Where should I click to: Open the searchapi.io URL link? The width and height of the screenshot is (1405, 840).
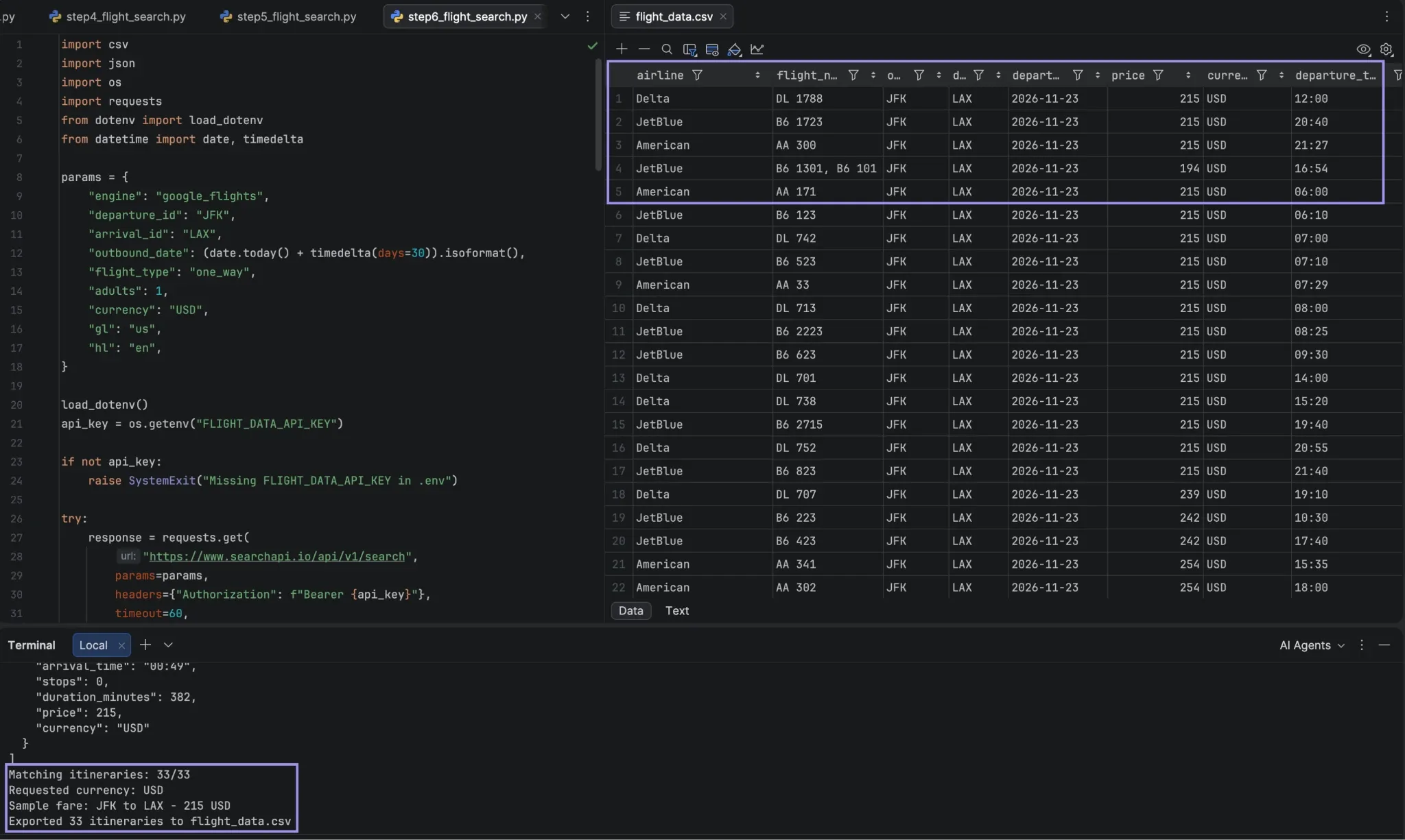click(x=276, y=557)
